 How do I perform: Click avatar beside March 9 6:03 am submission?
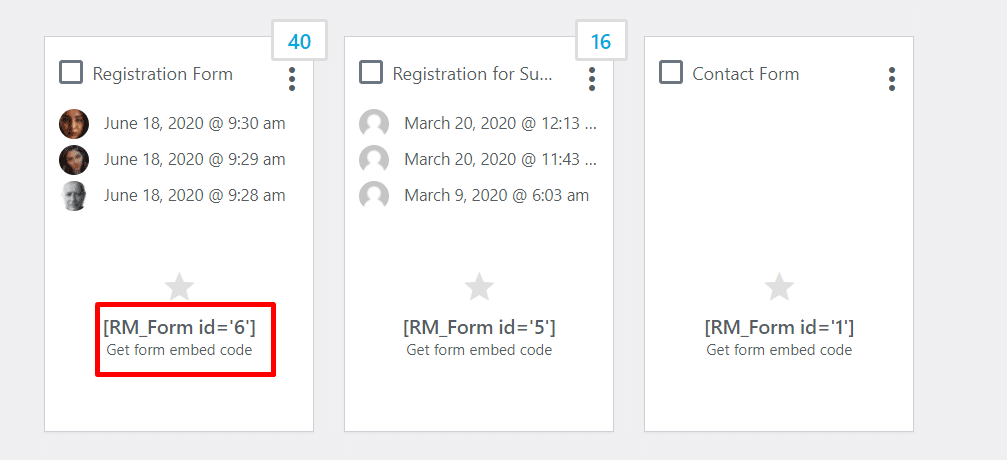(374, 196)
